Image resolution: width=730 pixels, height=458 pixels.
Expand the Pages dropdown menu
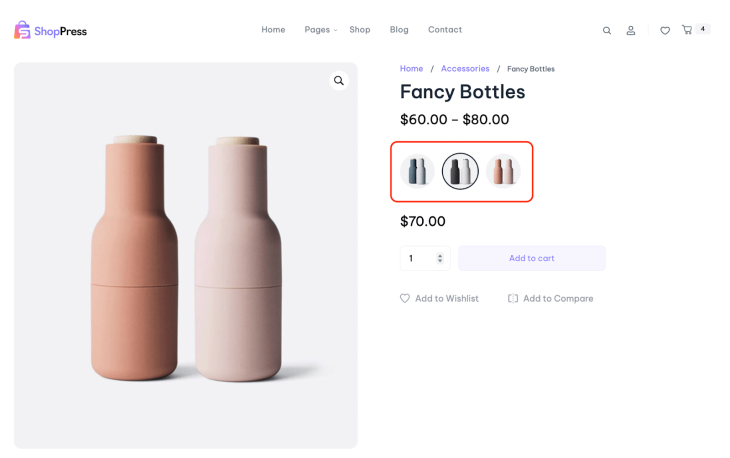(x=320, y=30)
